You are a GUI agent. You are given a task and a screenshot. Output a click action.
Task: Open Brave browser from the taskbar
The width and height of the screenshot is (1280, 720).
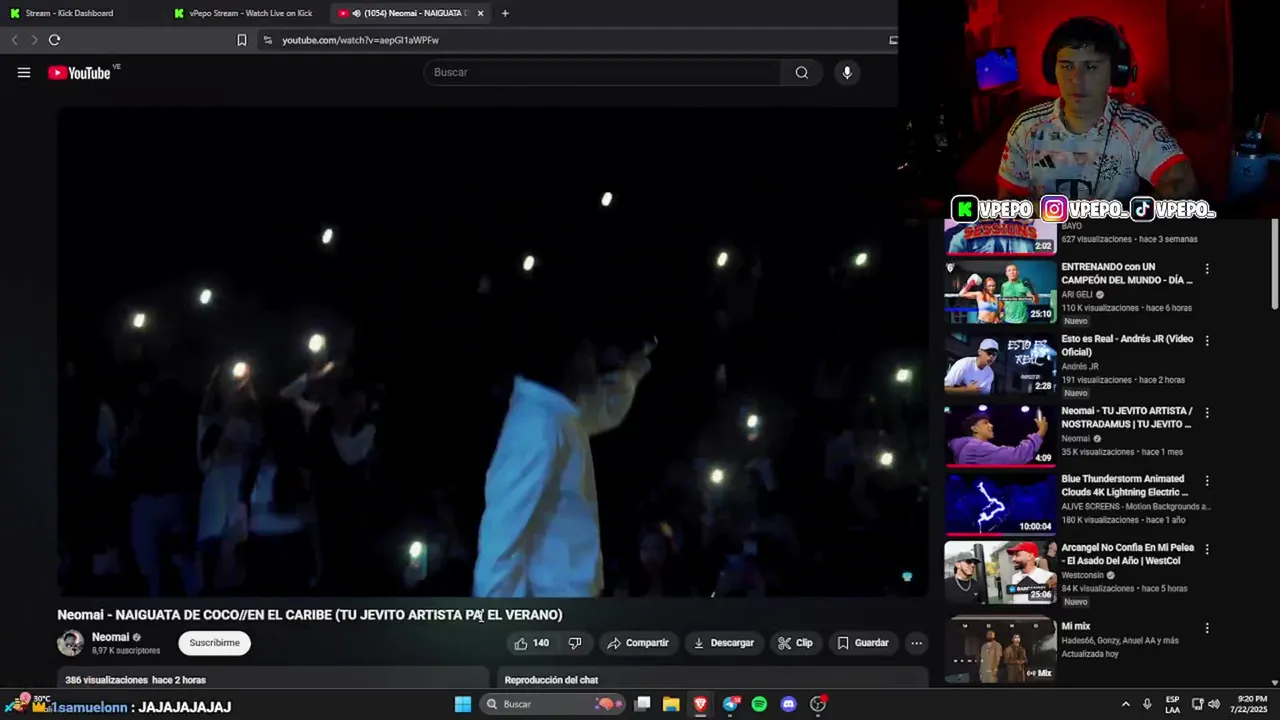point(700,704)
